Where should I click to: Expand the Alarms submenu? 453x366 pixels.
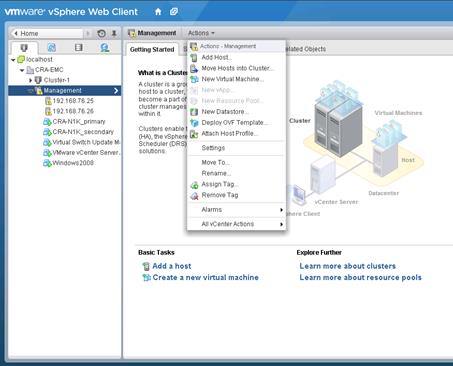[x=282, y=210]
